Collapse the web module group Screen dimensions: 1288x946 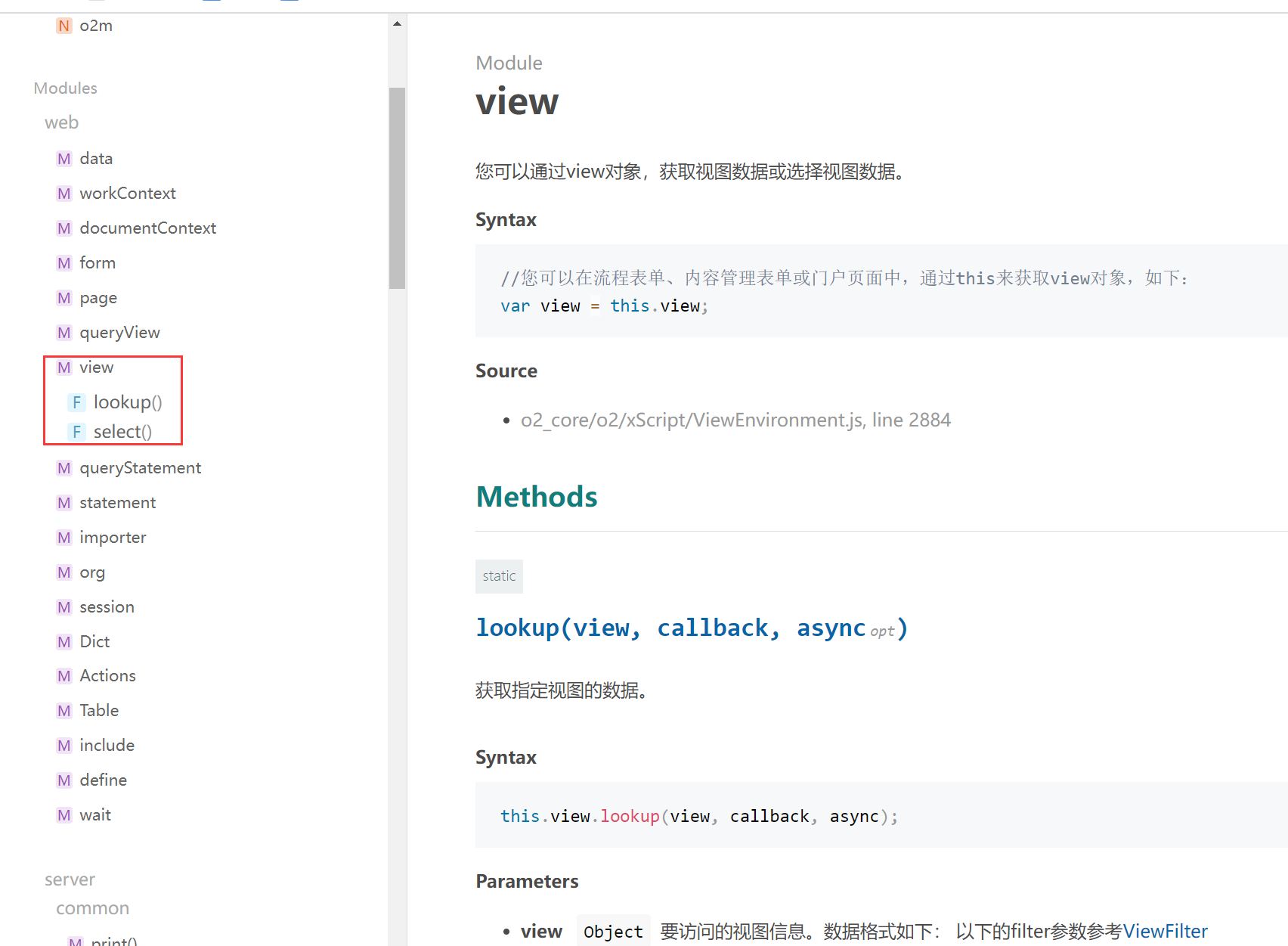(x=61, y=122)
